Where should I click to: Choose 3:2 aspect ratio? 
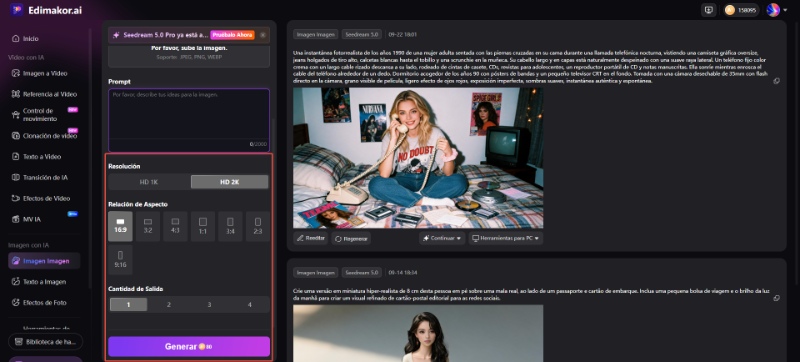click(148, 226)
